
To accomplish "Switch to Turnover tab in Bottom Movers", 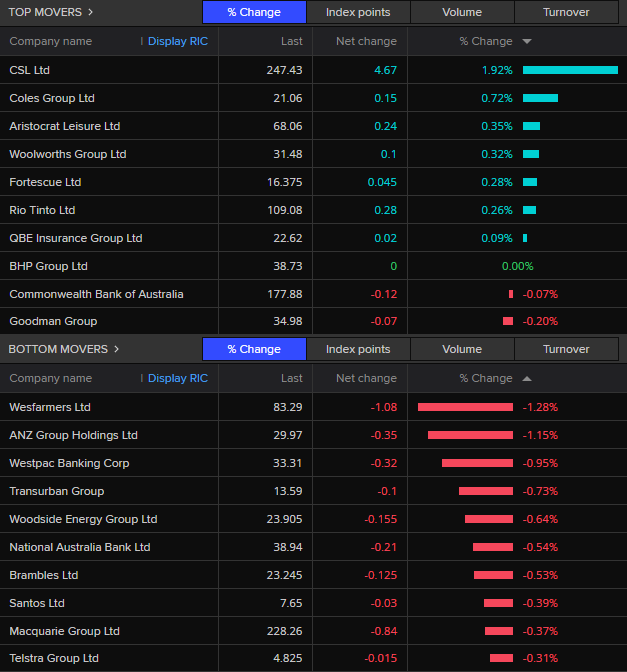I will click(x=566, y=349).
